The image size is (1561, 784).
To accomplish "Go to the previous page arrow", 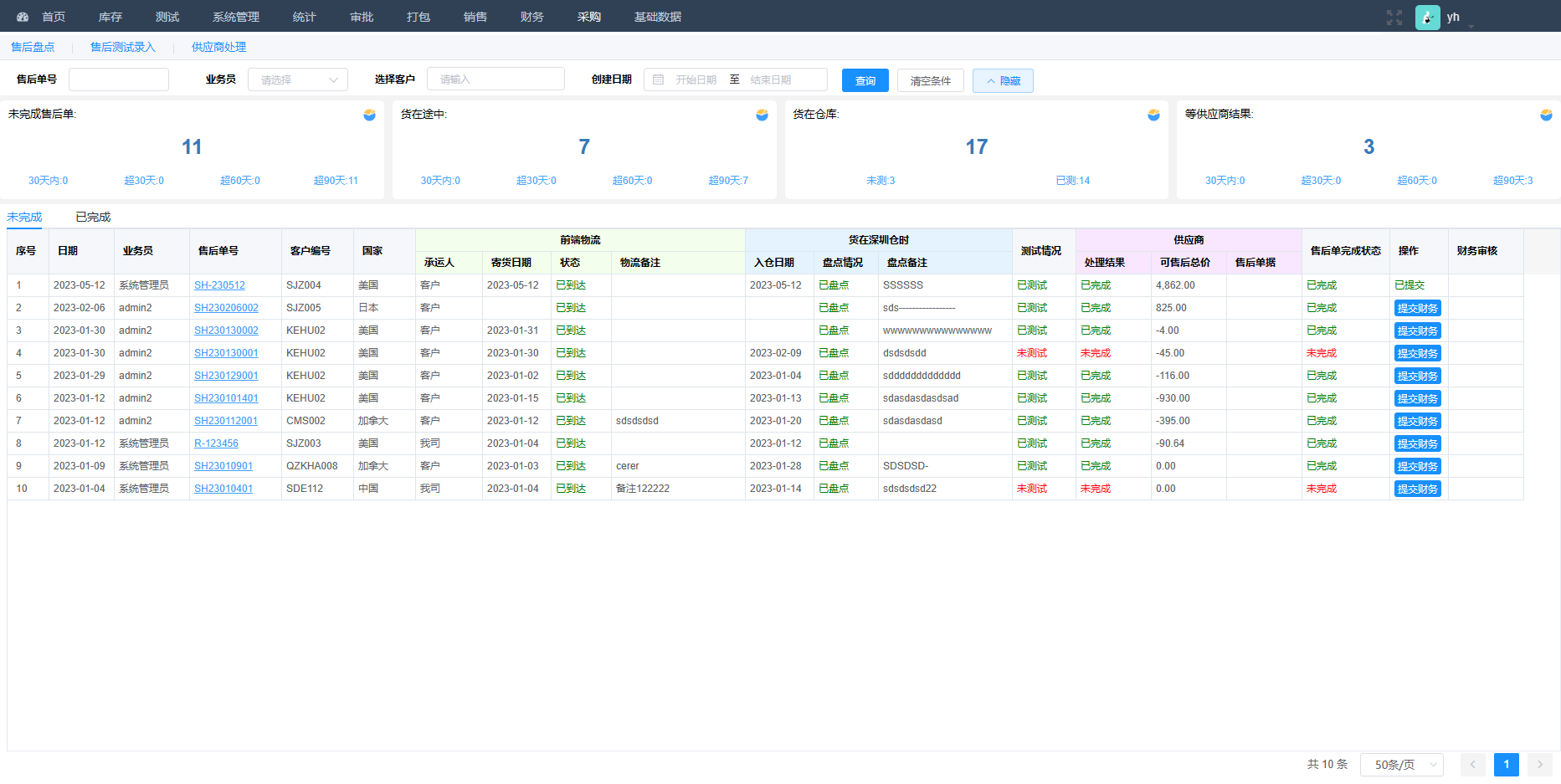I will coord(1473,765).
